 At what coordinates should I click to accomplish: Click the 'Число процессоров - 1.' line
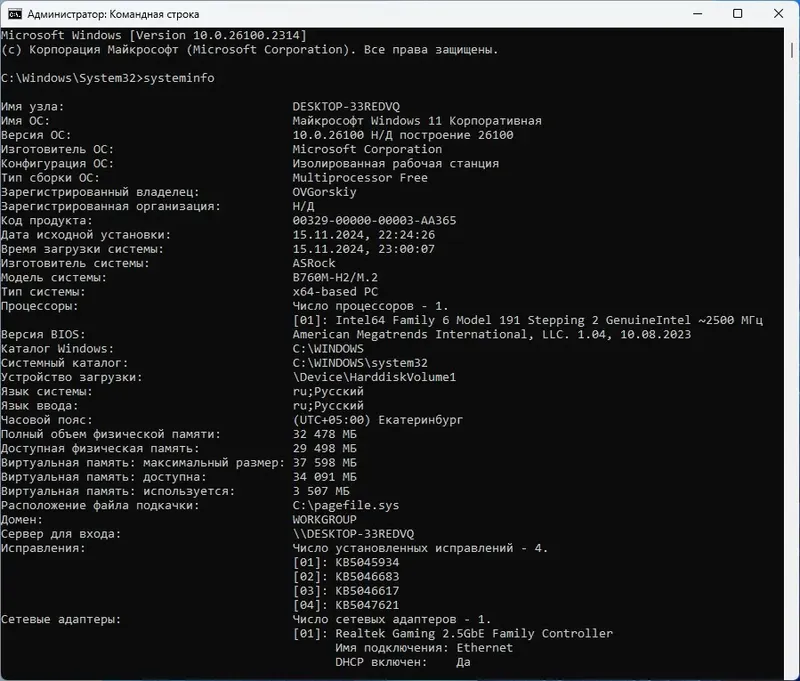click(370, 306)
